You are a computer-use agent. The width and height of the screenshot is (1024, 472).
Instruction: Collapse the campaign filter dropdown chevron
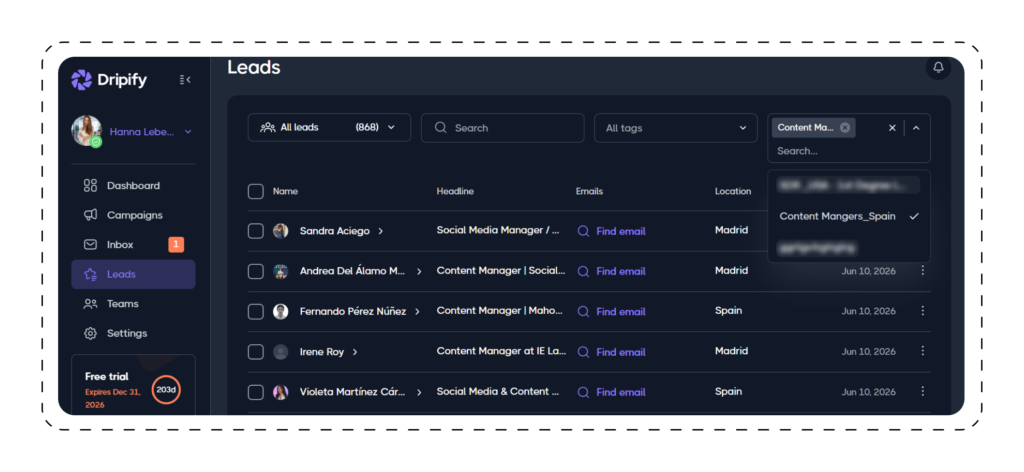916,128
